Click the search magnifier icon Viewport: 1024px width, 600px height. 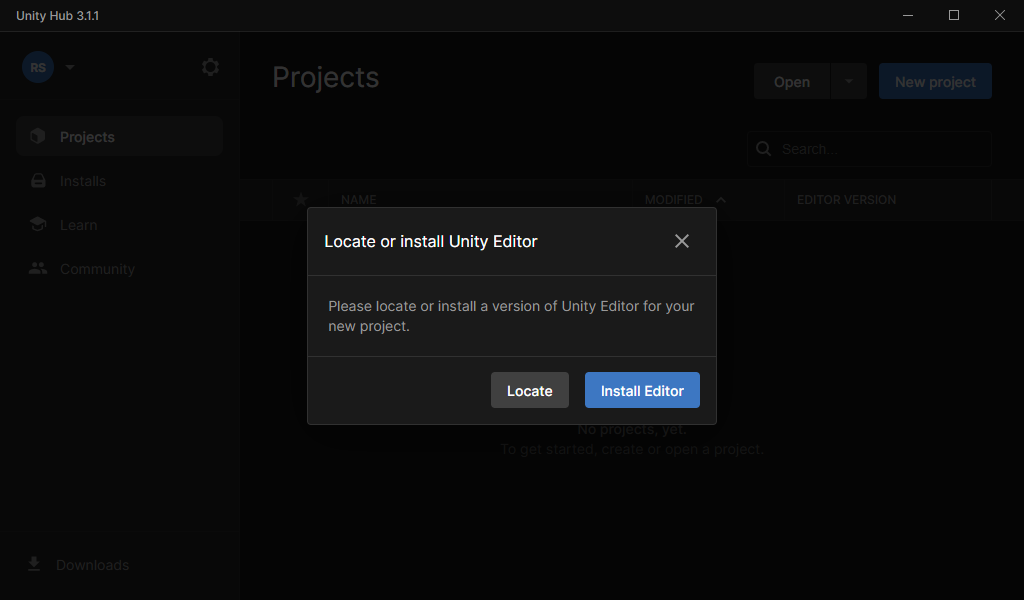click(763, 148)
